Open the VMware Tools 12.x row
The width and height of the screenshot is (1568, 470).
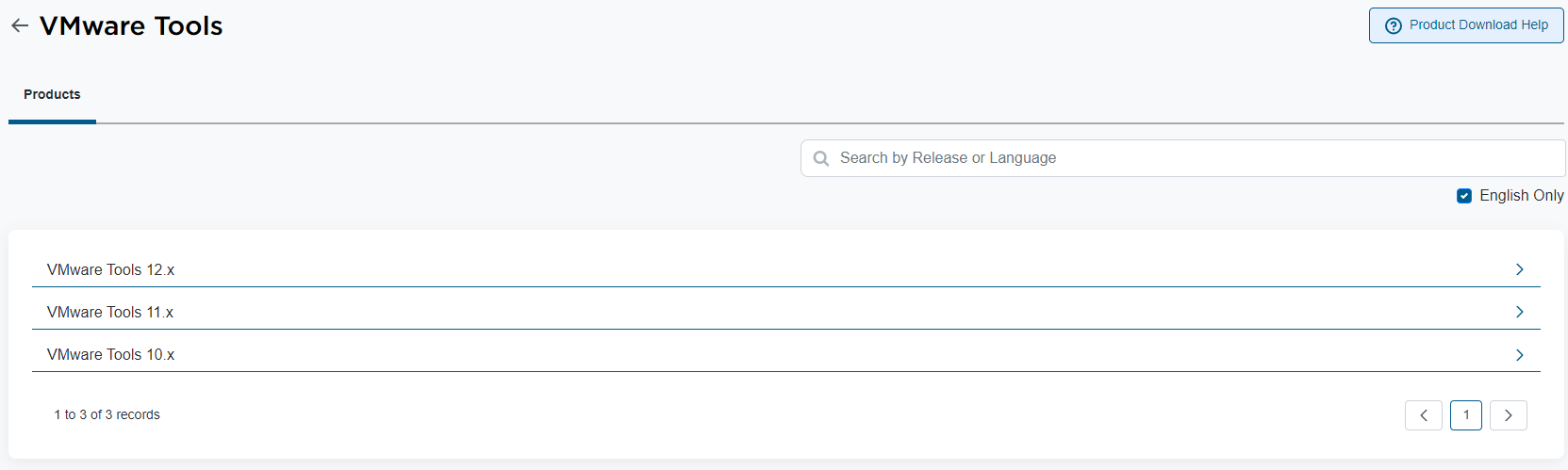pos(111,270)
